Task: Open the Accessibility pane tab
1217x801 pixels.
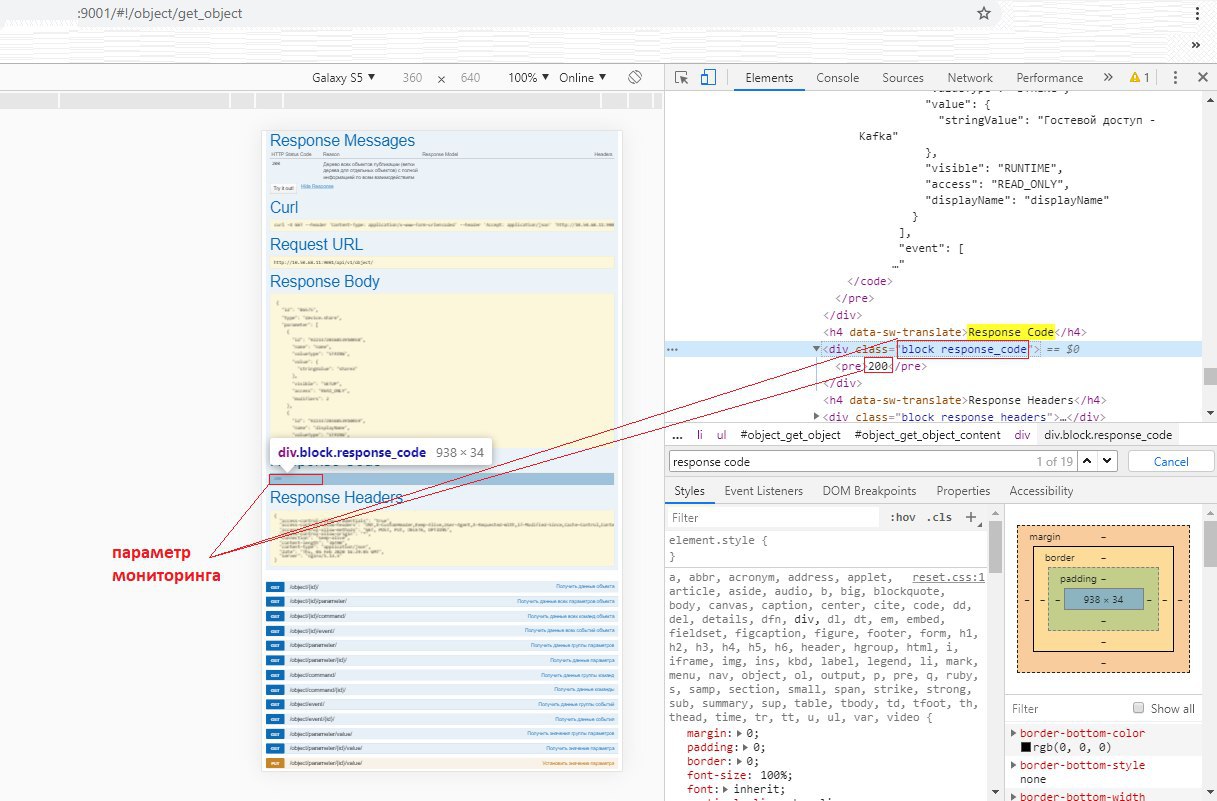Action: pos(1041,491)
